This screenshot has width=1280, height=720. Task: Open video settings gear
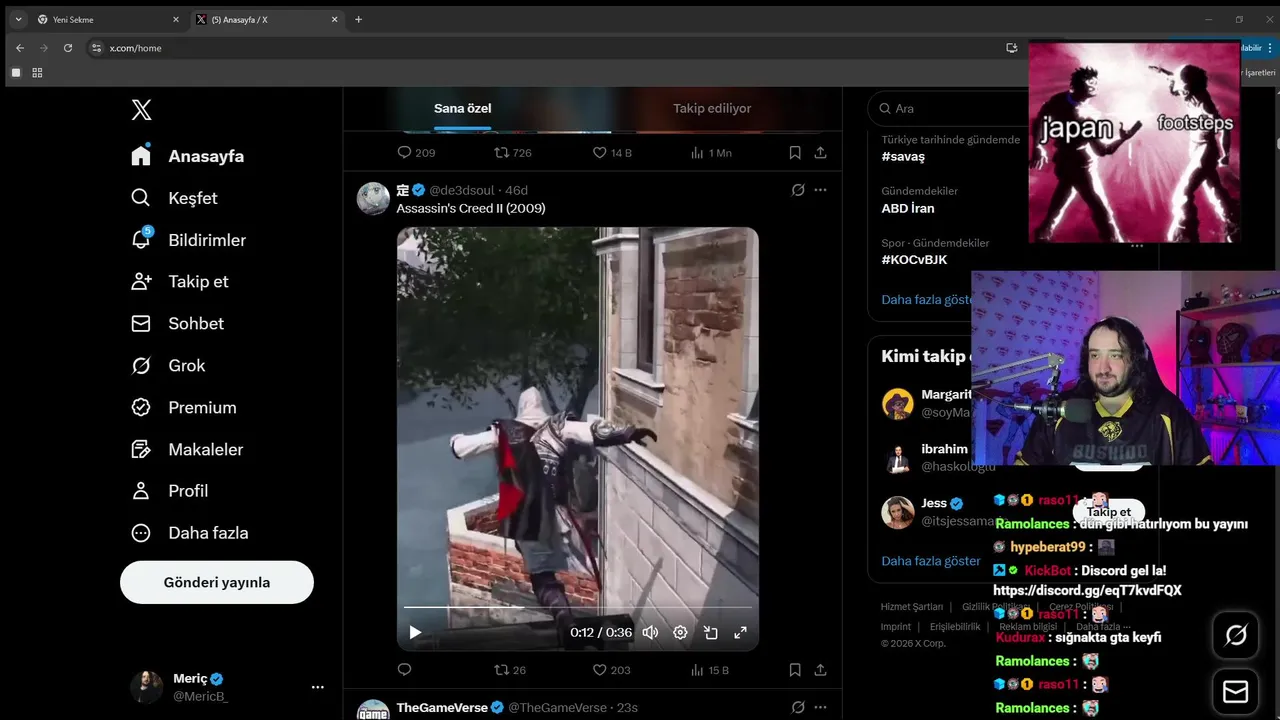pyautogui.click(x=680, y=632)
